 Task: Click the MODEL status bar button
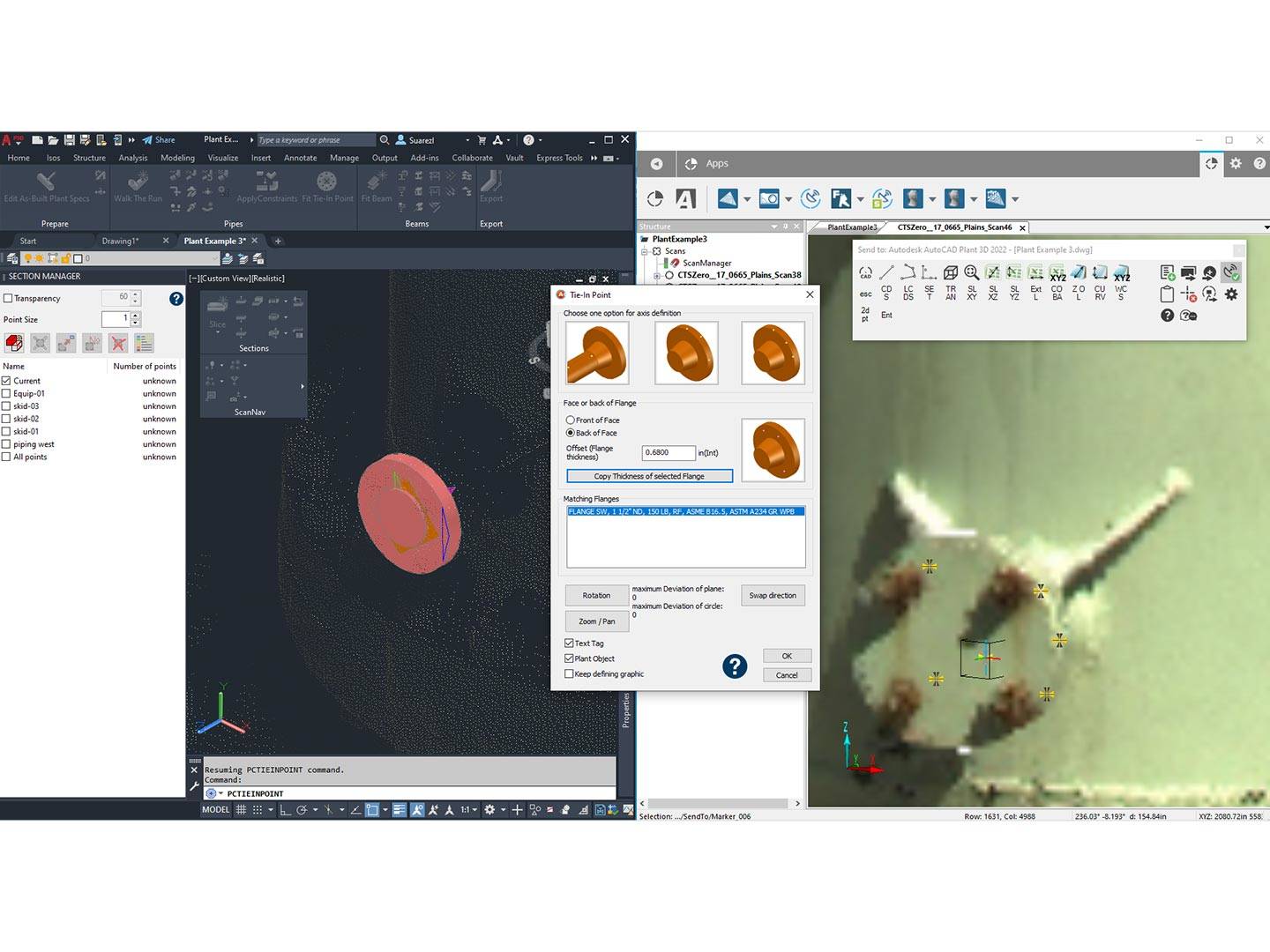[x=216, y=809]
